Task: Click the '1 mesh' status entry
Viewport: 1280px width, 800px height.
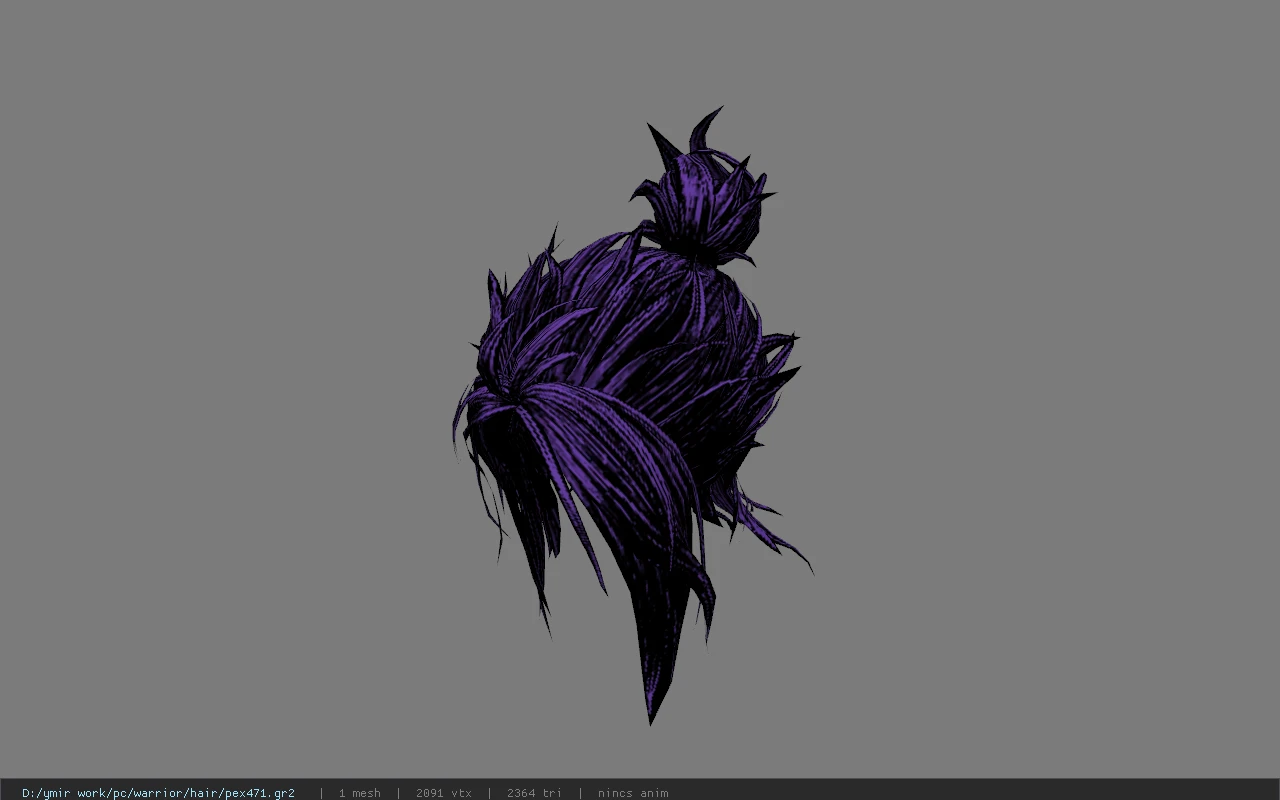Action: [359, 793]
